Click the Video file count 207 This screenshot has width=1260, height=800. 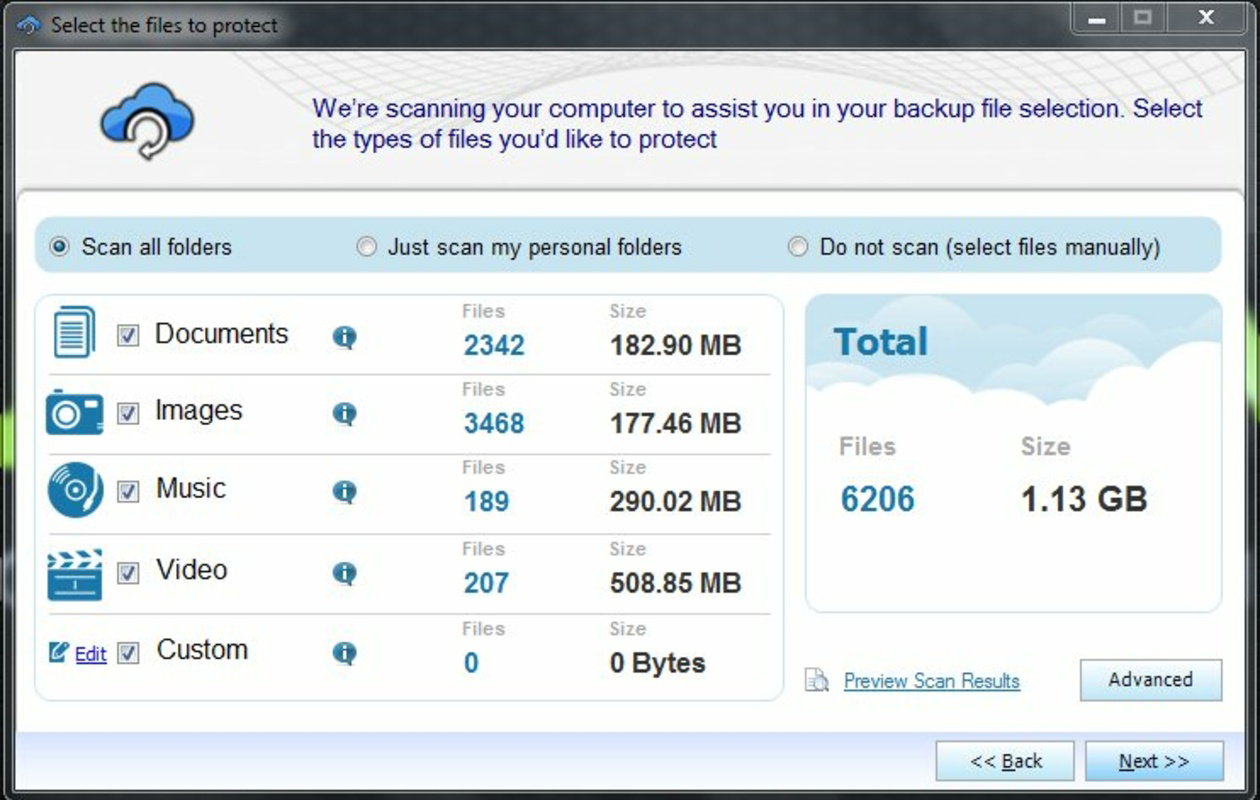pyautogui.click(x=487, y=582)
